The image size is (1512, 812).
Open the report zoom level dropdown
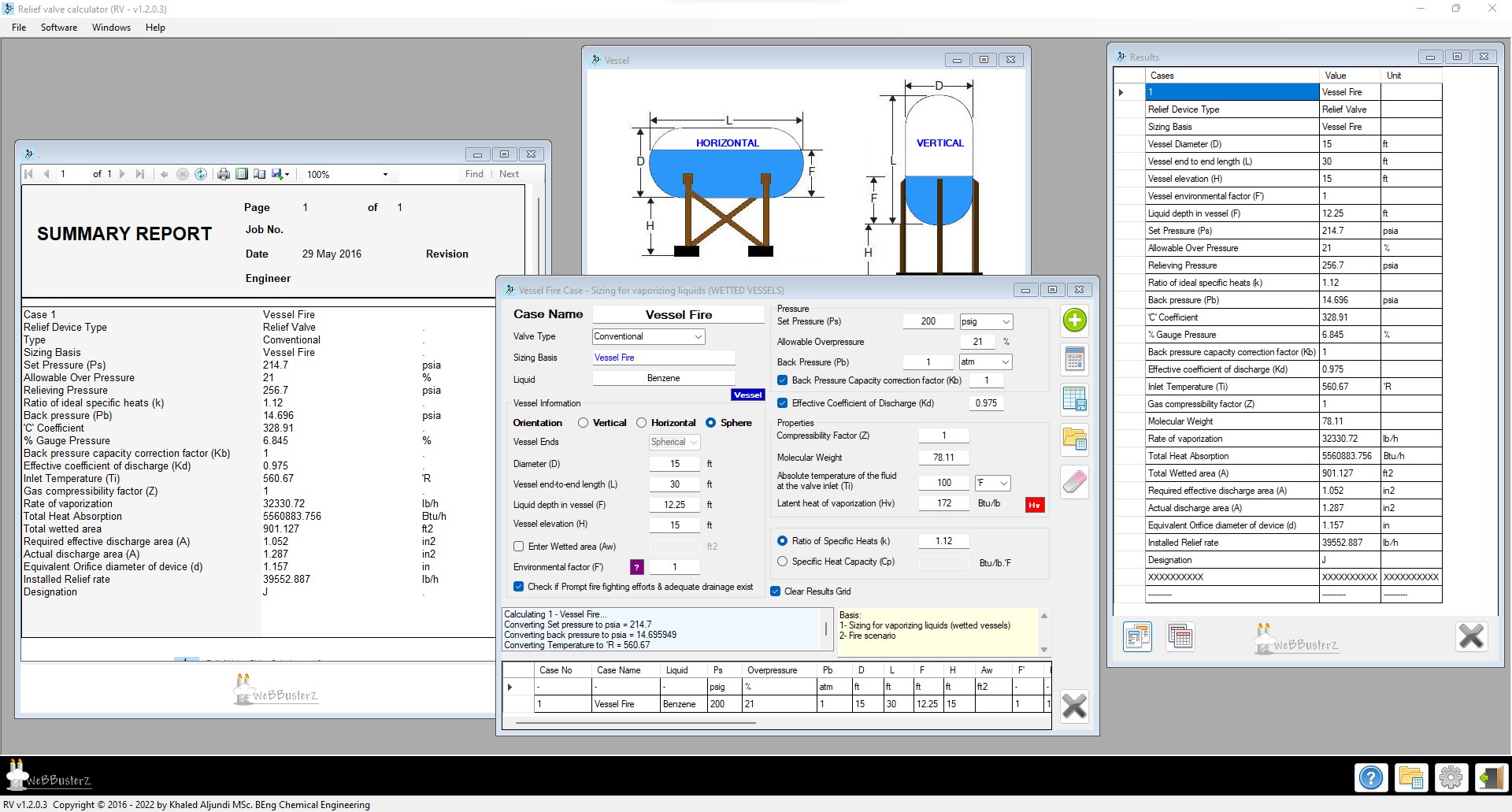click(x=385, y=174)
